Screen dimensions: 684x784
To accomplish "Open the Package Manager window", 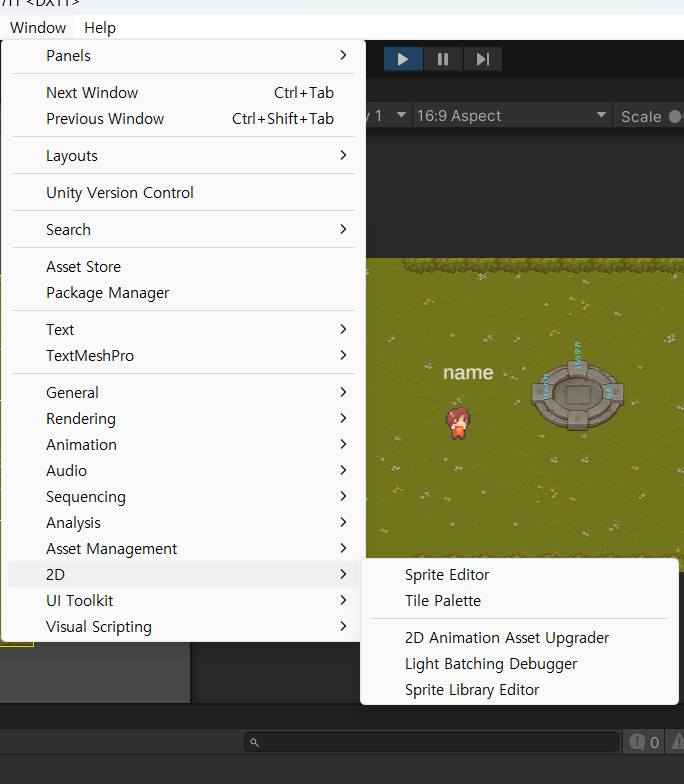I will 183,292.
